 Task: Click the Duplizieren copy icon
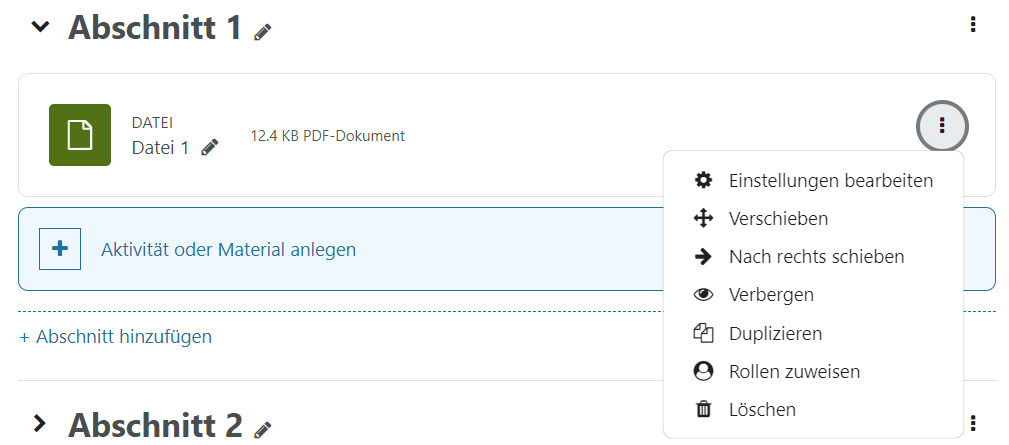click(704, 333)
